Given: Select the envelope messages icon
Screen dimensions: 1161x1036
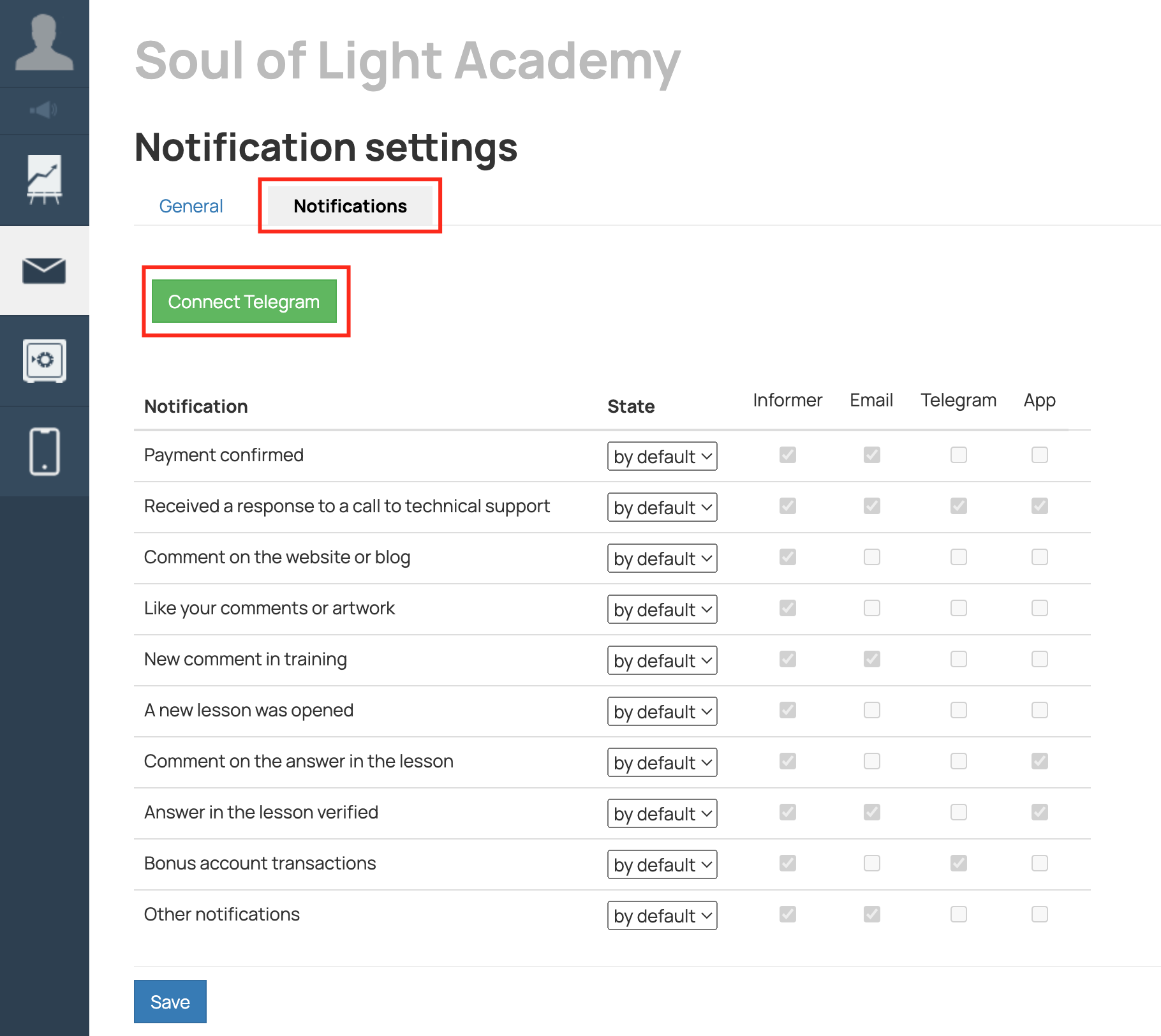Looking at the screenshot, I should pos(44,270).
